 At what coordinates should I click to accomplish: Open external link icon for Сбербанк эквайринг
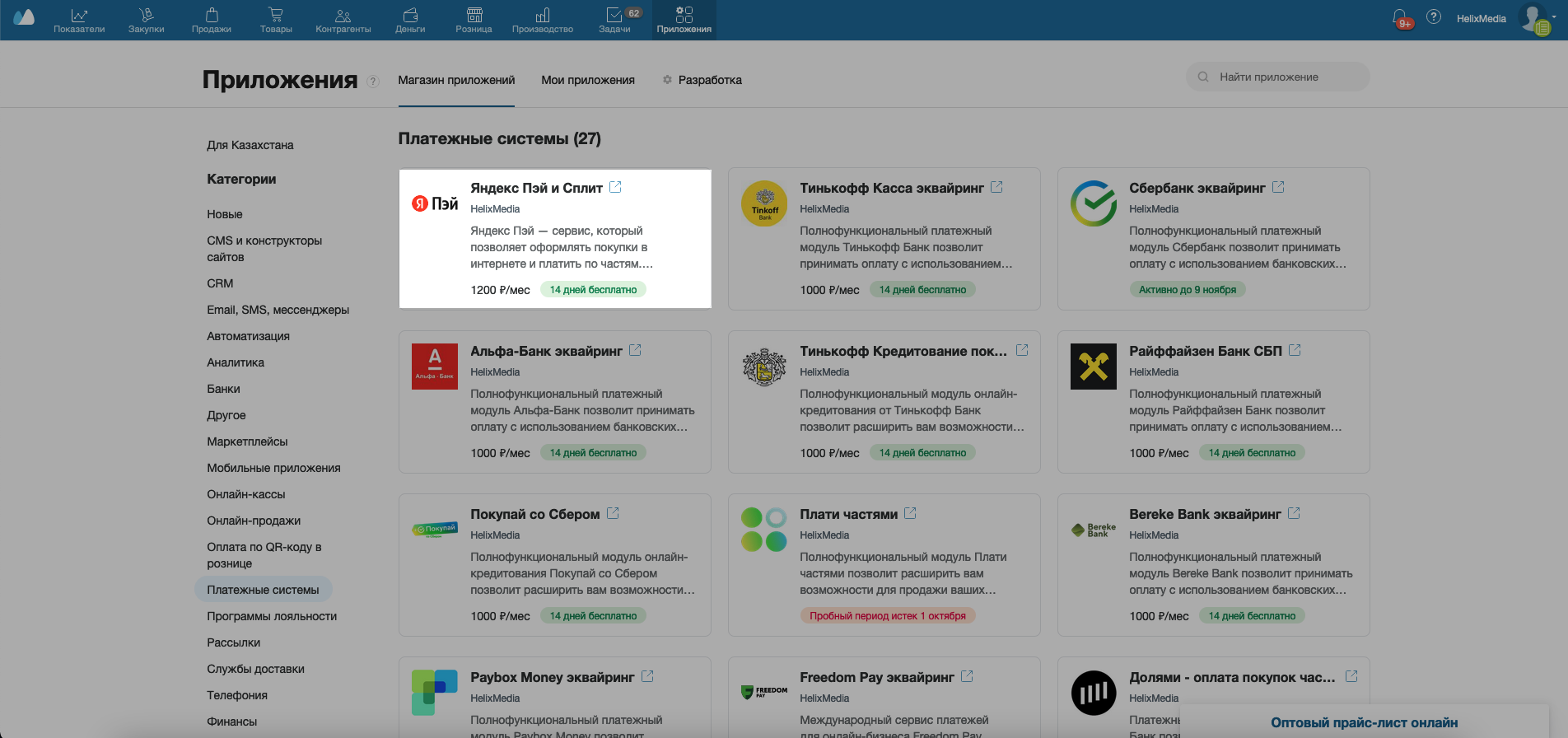tap(1278, 187)
